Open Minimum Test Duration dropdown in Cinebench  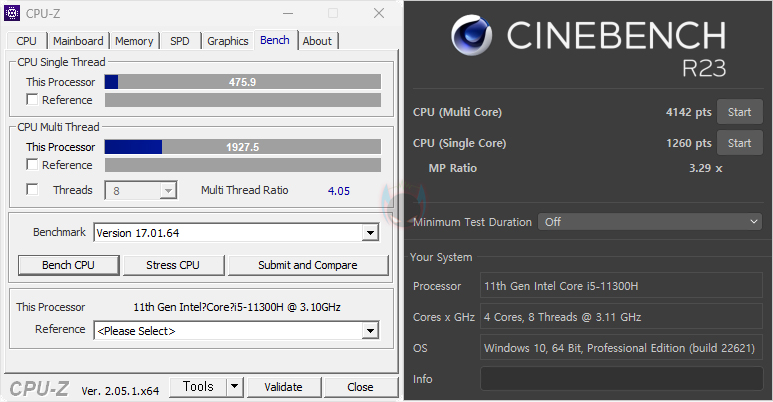pyautogui.click(x=649, y=222)
